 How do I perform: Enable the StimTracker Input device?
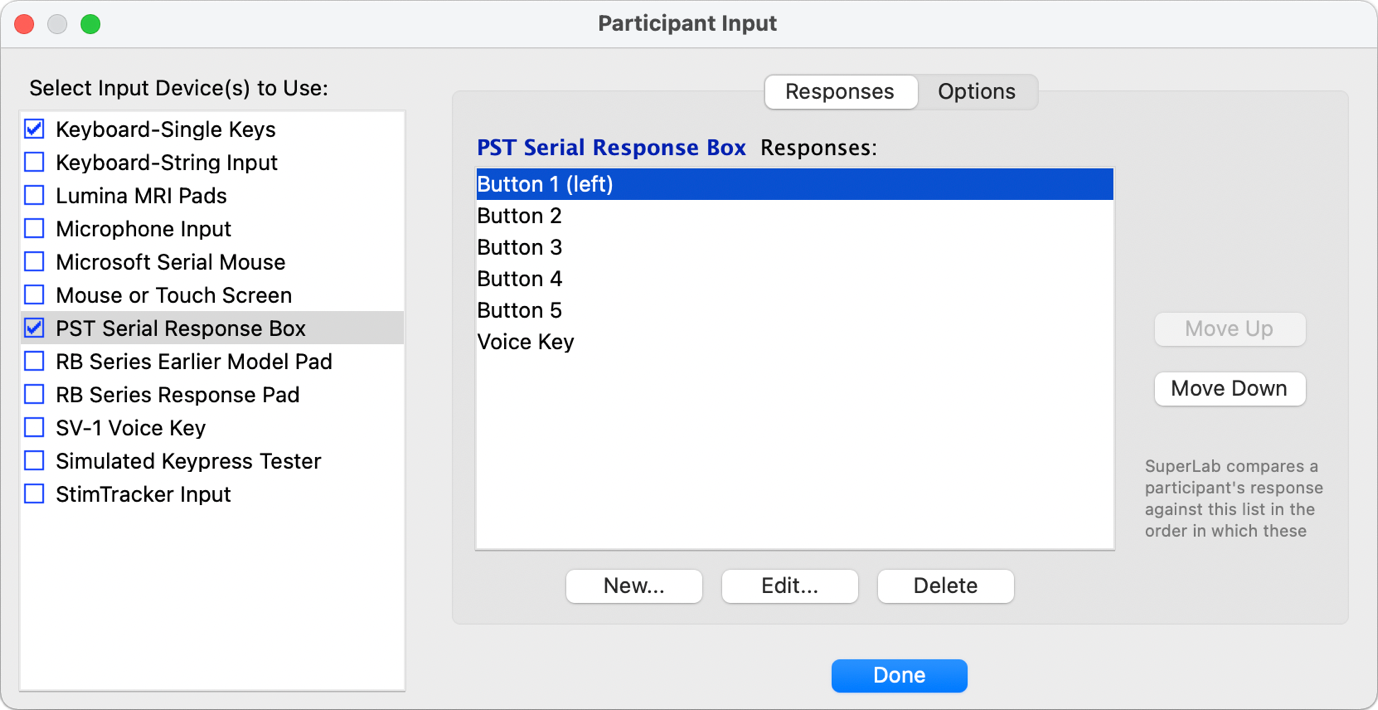point(35,494)
